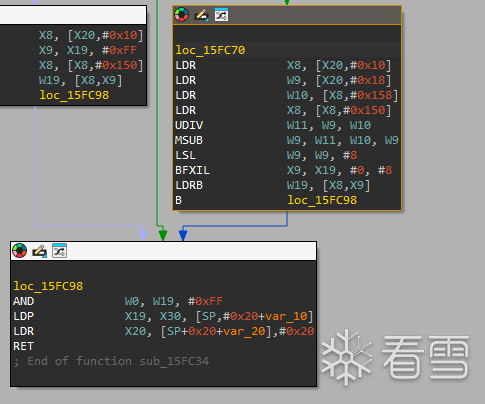Click the var_20 stack variable
This screenshot has width=485, height=404.
(244, 331)
